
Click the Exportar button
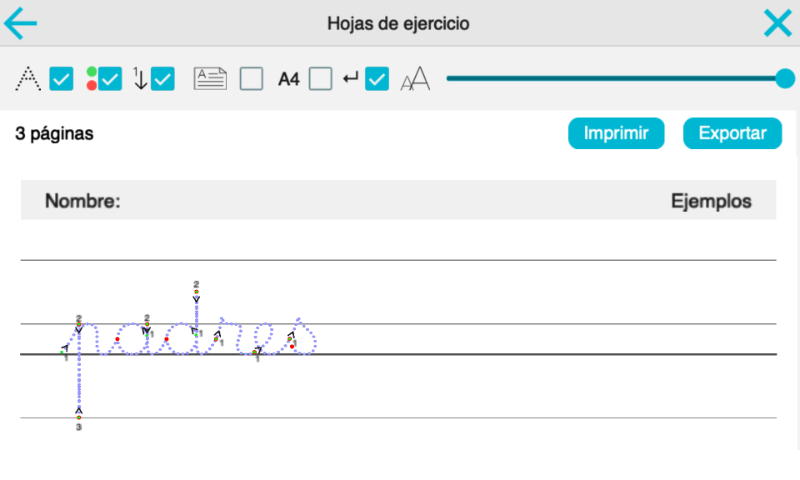point(732,133)
